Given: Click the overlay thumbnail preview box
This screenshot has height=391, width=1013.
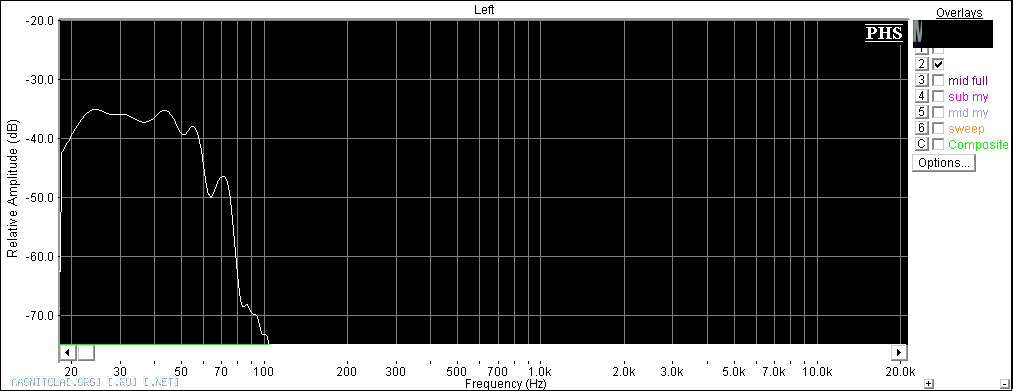Looking at the screenshot, I should click(x=952, y=34).
